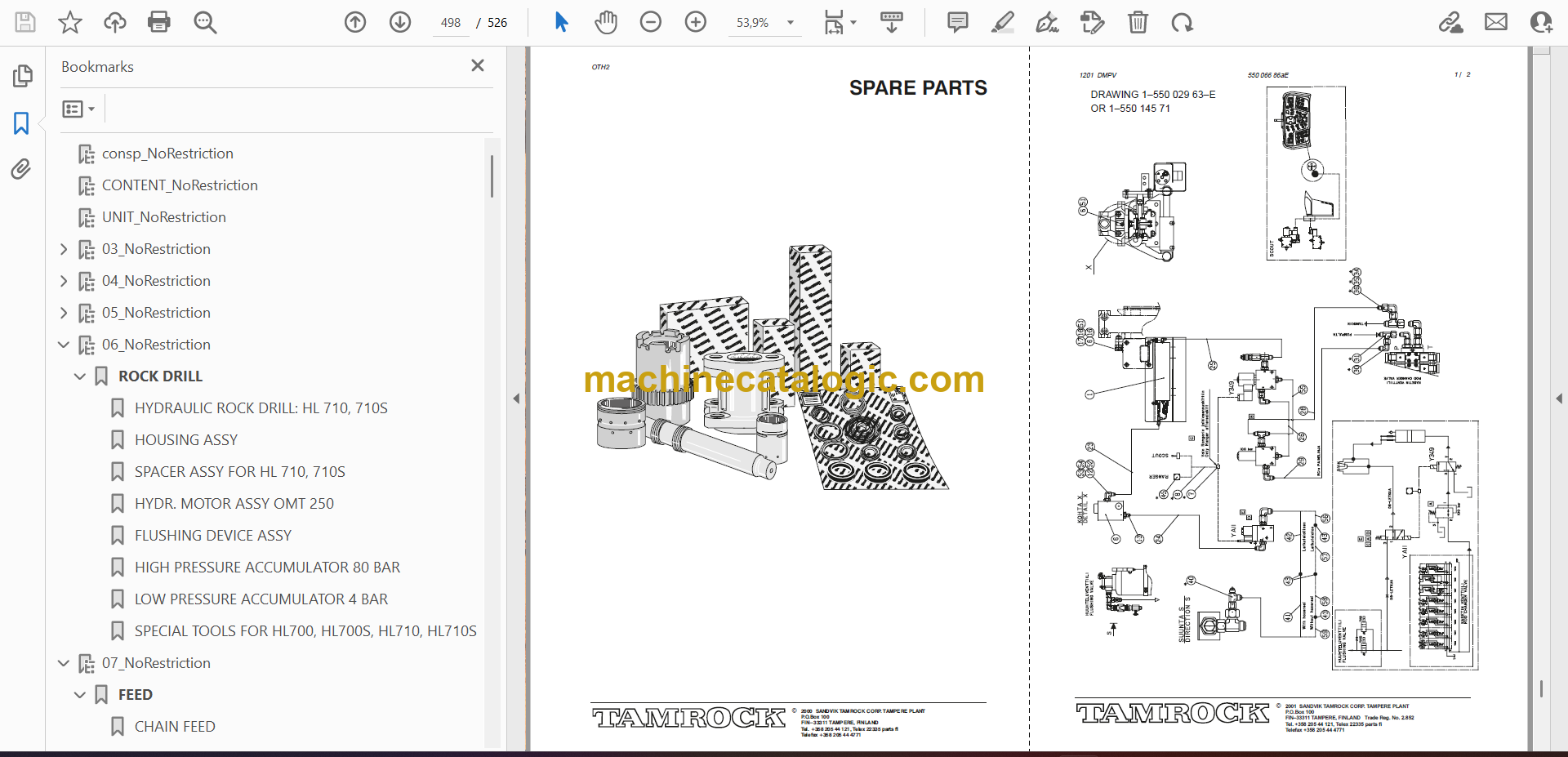Select the 07_NoRestriction bookmark
The image size is (1568, 757).
click(156, 663)
